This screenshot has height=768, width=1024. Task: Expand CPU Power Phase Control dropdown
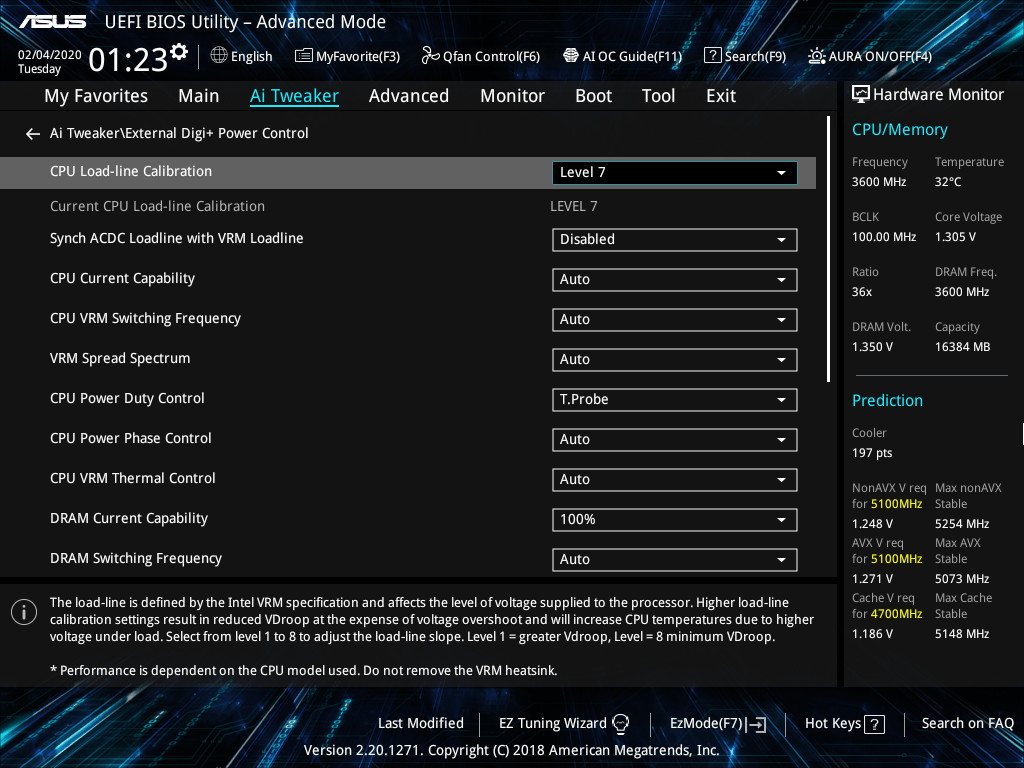(675, 440)
